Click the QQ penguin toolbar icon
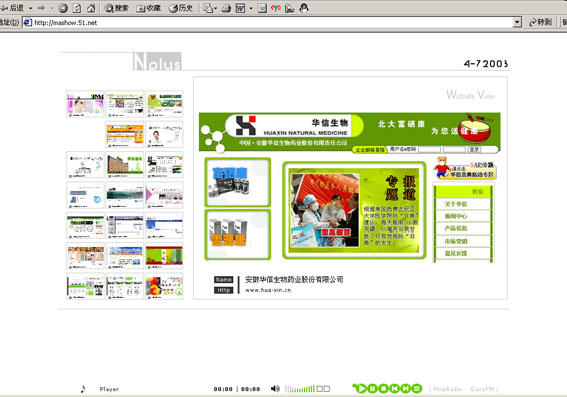 pos(304,8)
